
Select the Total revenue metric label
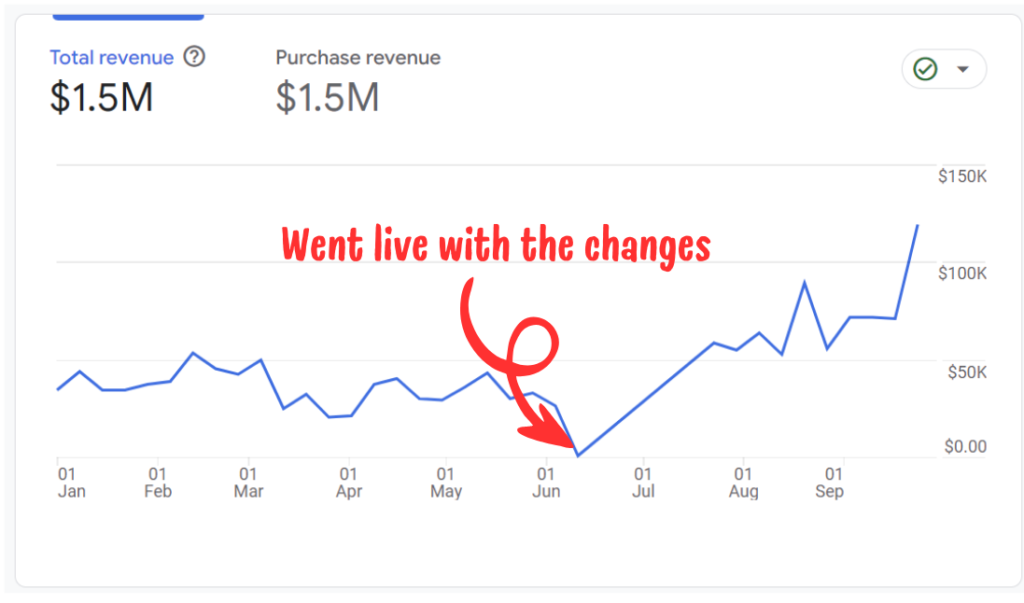[111, 57]
